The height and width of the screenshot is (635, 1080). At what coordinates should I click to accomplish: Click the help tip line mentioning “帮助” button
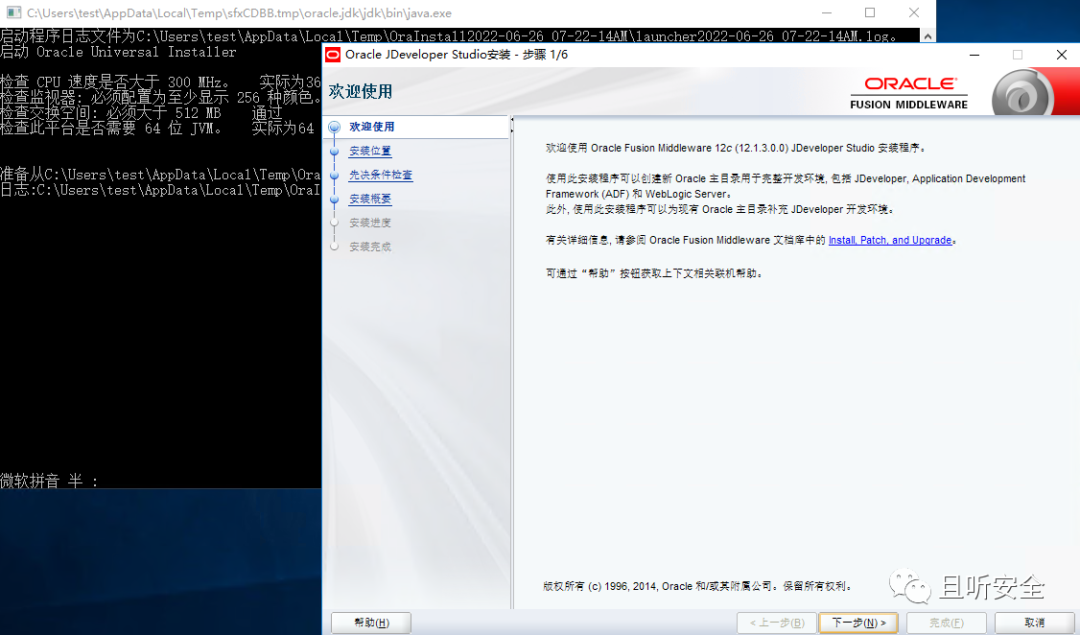tap(654, 273)
